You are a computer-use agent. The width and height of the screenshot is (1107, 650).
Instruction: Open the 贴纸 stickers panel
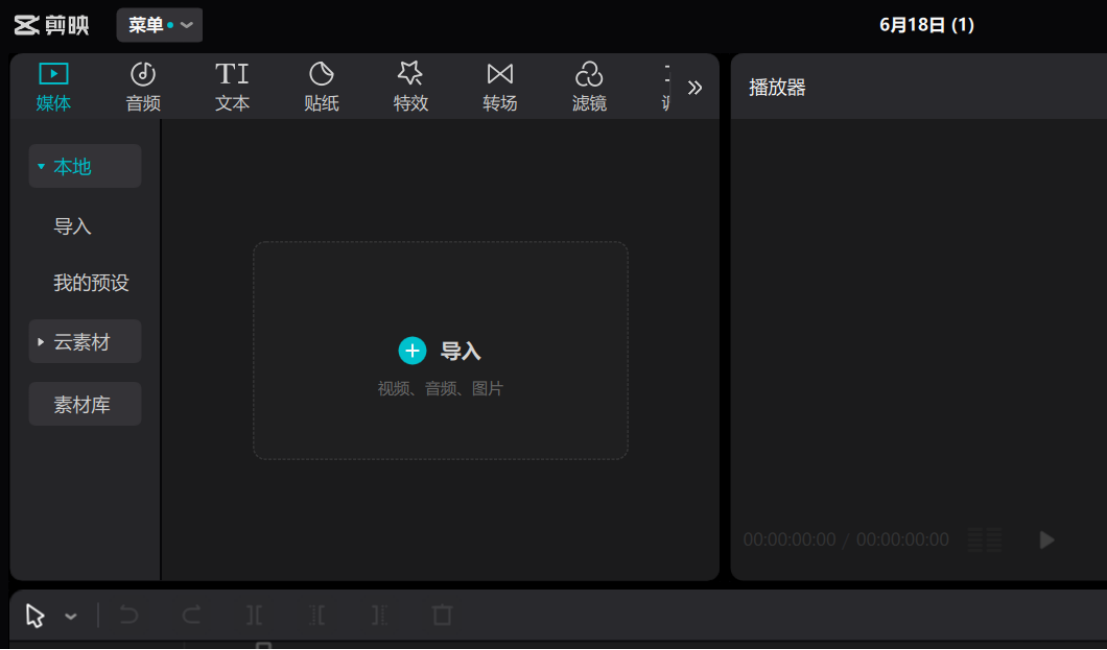[x=321, y=85]
